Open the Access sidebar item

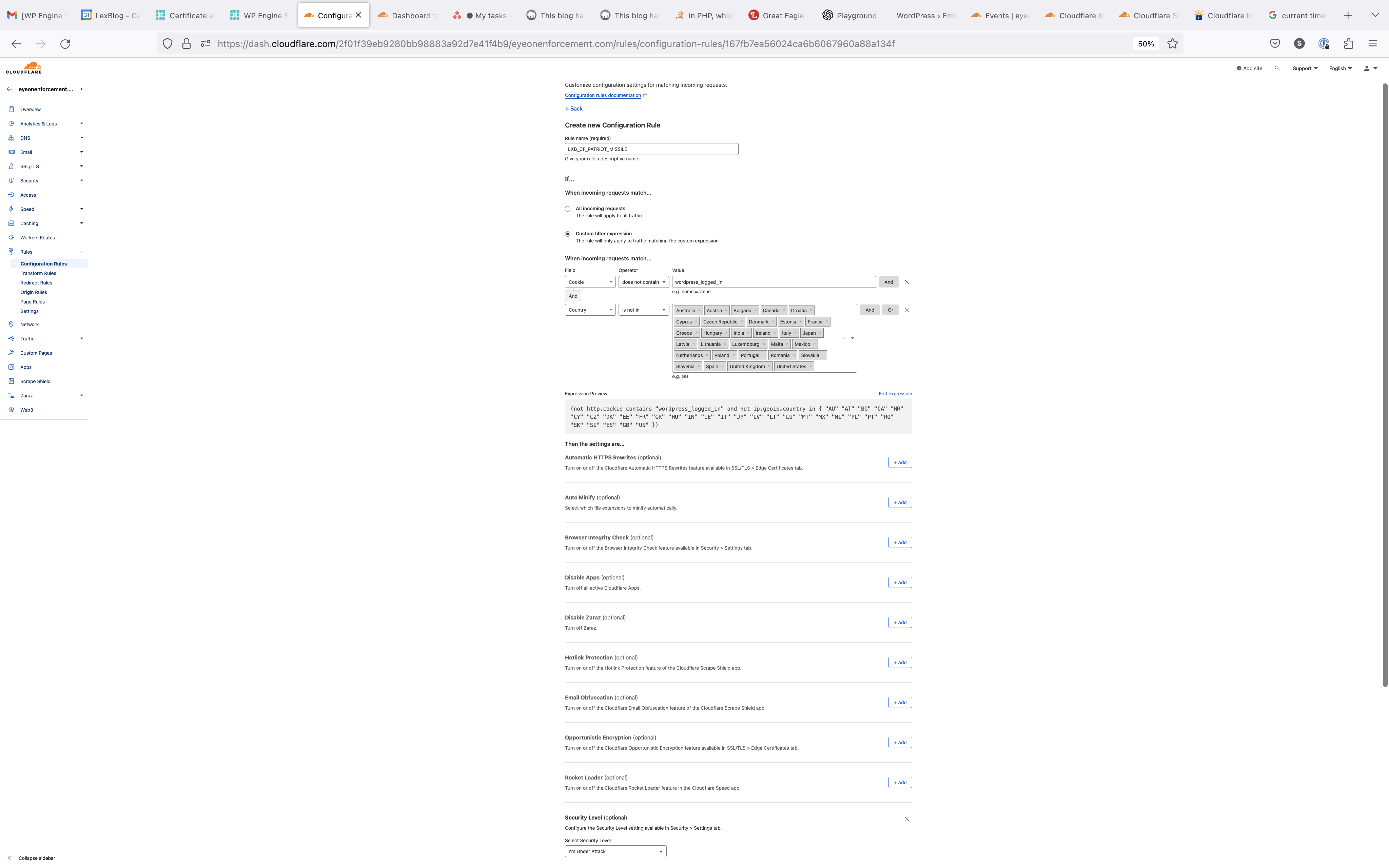click(x=28, y=195)
